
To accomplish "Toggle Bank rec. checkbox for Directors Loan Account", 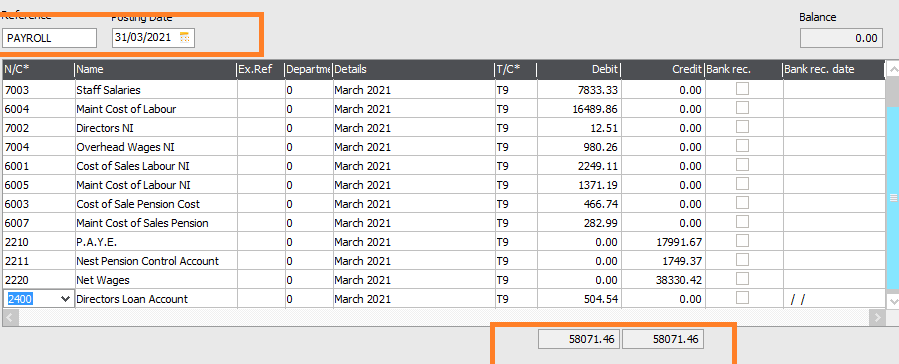I will [x=742, y=298].
